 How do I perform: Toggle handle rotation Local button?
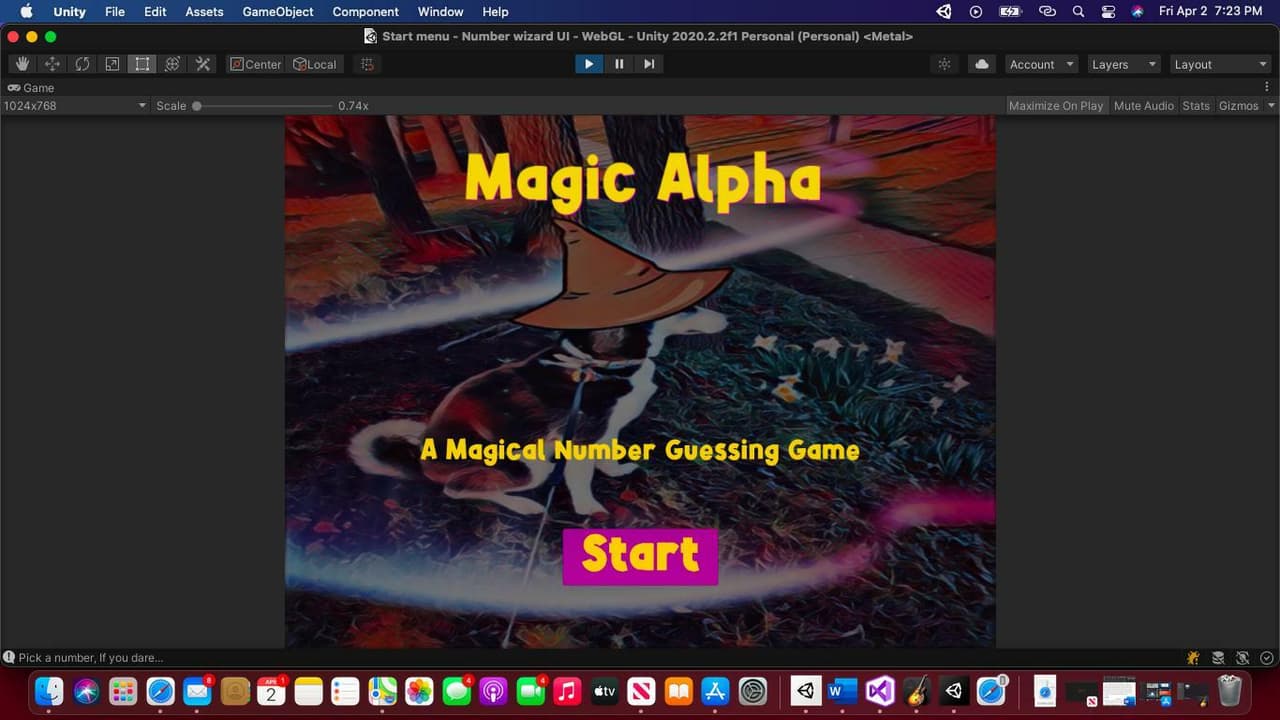click(315, 64)
